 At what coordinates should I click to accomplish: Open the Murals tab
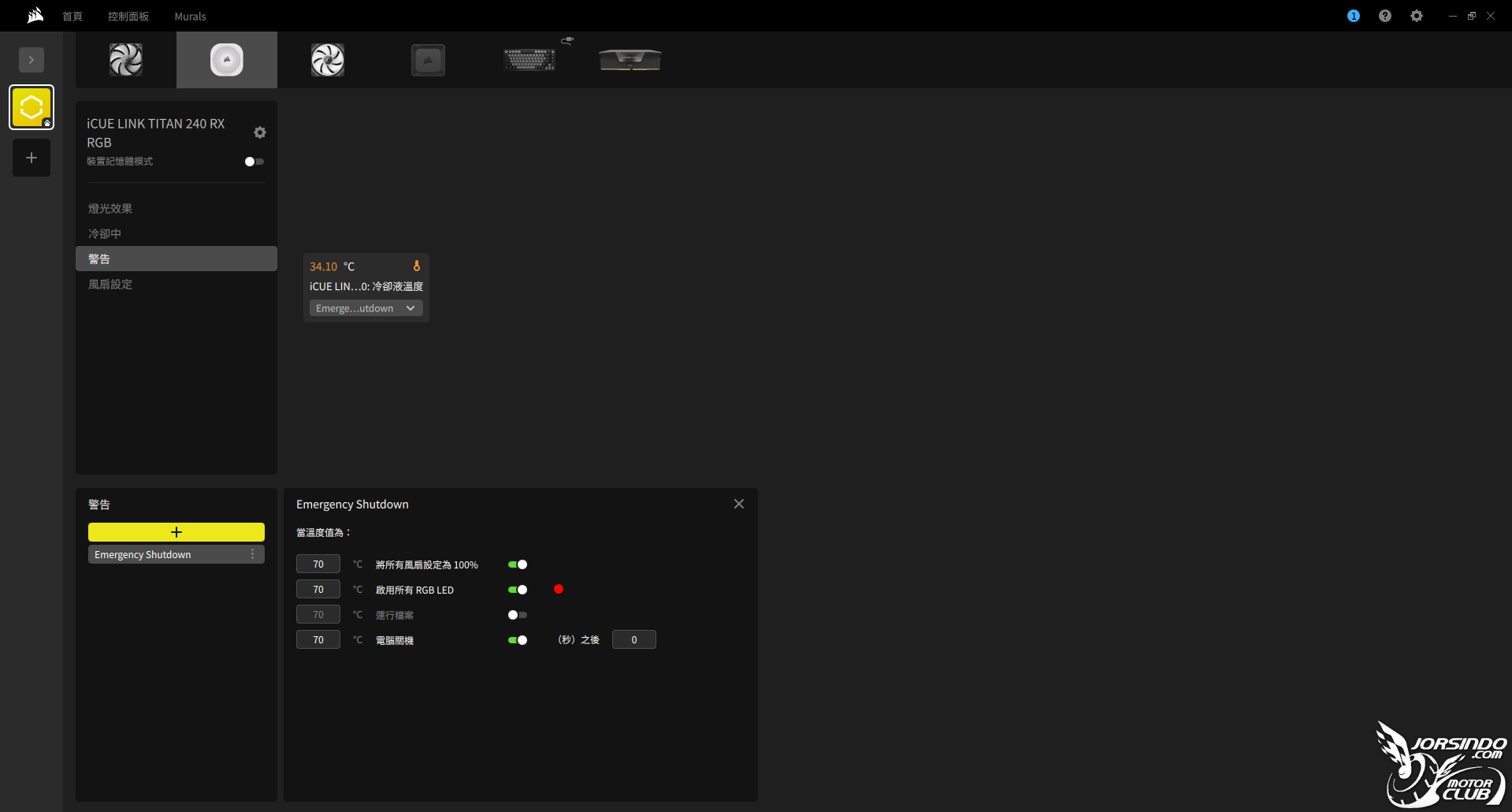[x=190, y=17]
